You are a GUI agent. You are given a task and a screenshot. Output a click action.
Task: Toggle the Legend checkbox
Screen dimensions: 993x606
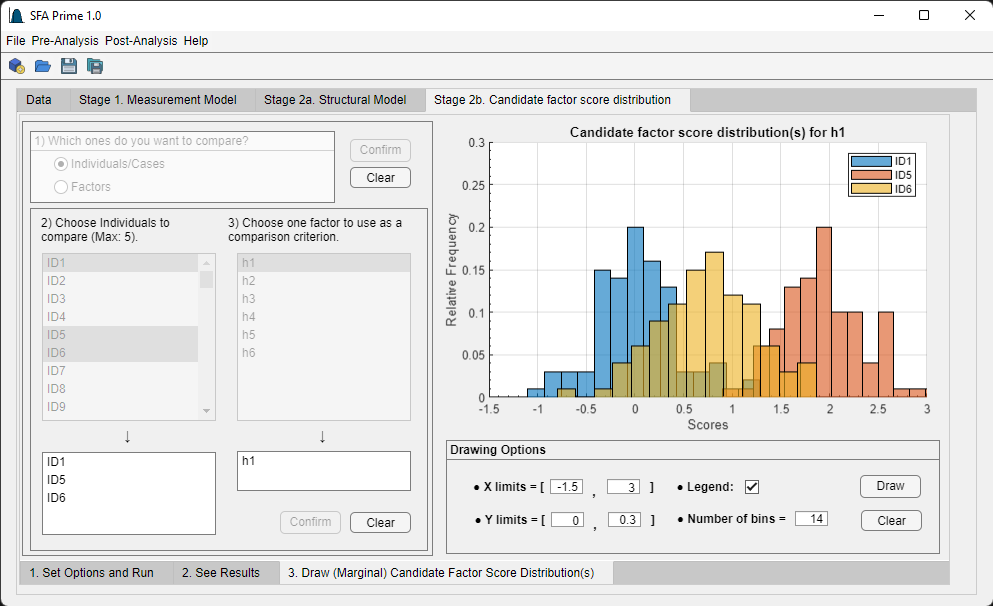[752, 487]
